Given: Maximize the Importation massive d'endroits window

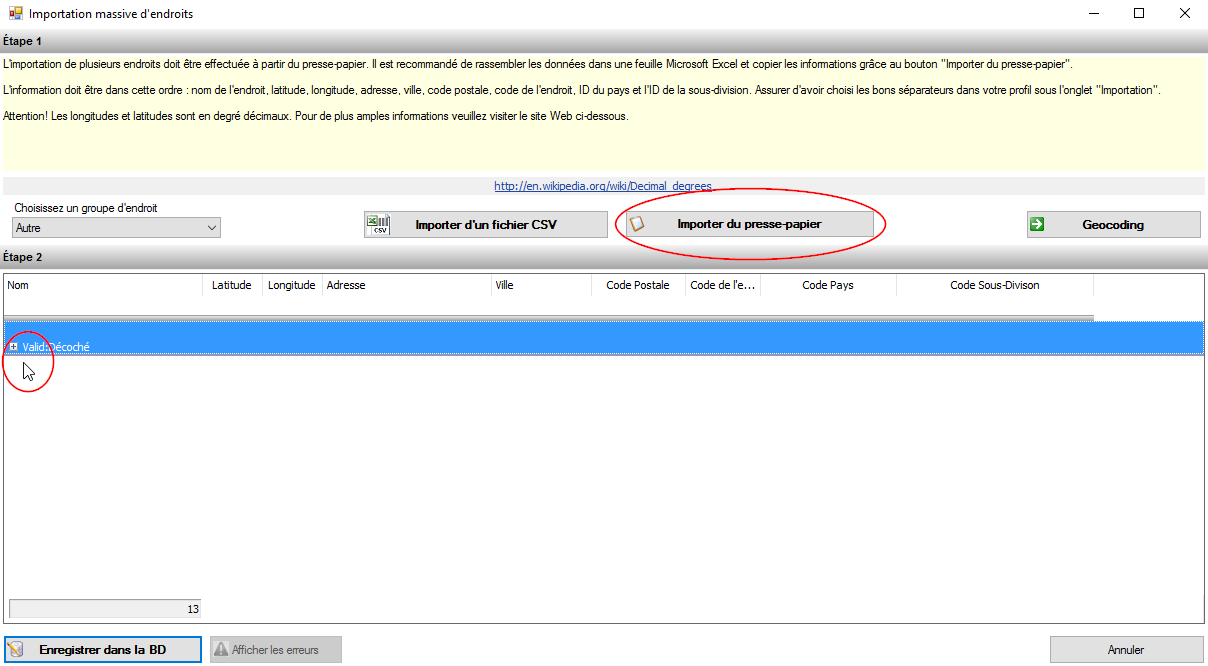Looking at the screenshot, I should click(x=1138, y=14).
